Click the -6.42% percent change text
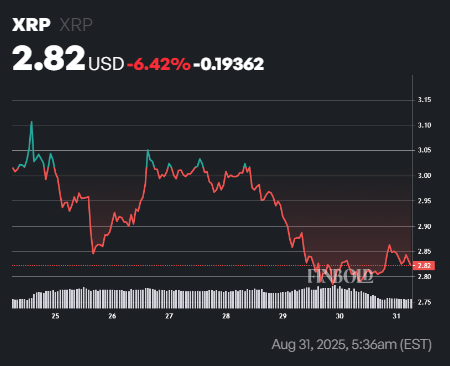 point(159,64)
